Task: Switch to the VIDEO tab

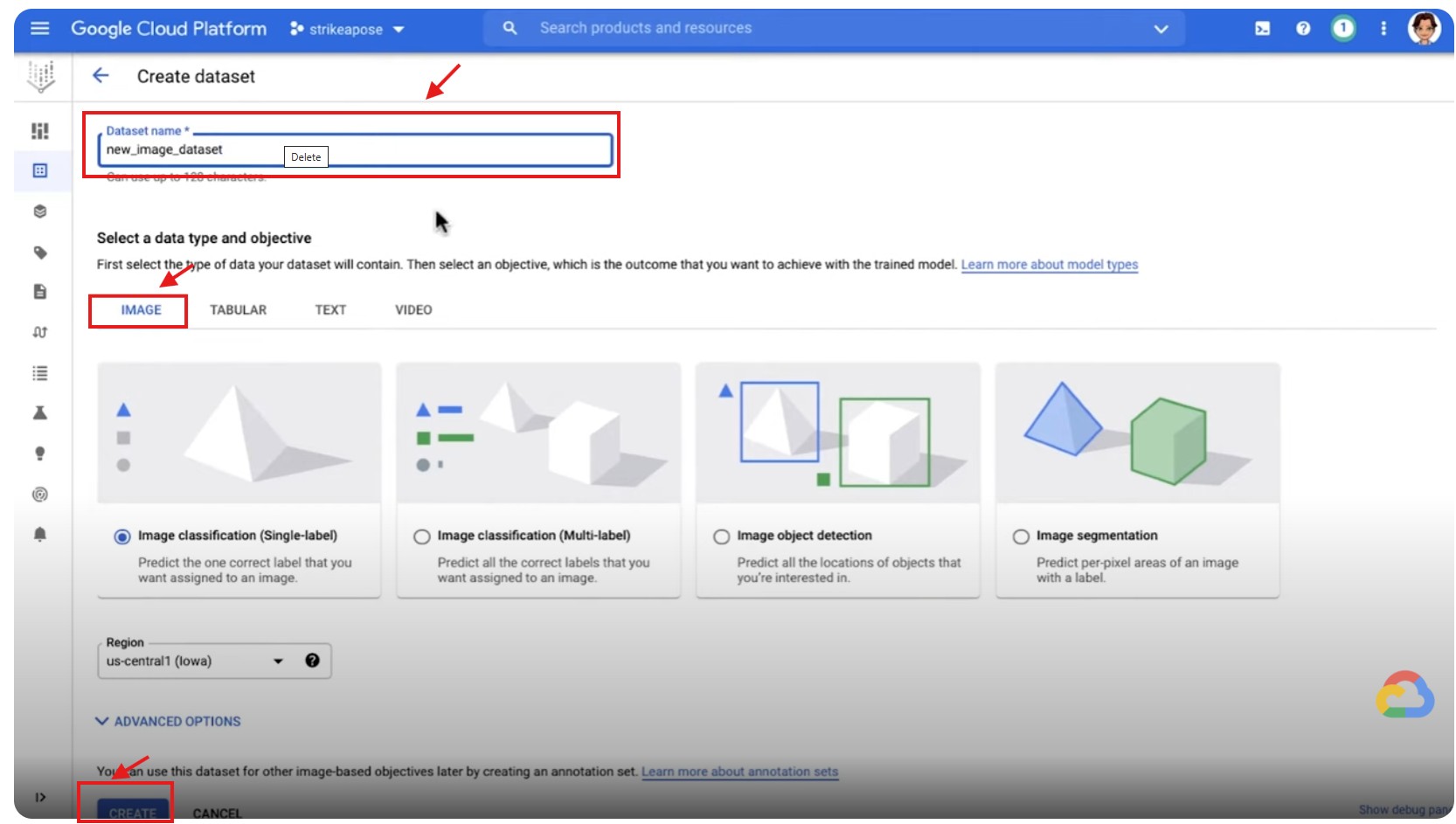Action: (x=413, y=310)
